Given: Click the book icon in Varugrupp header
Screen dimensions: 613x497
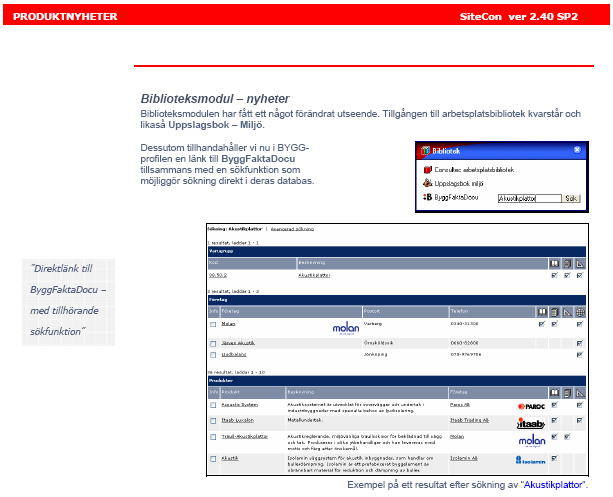Looking at the screenshot, I should tap(554, 264).
